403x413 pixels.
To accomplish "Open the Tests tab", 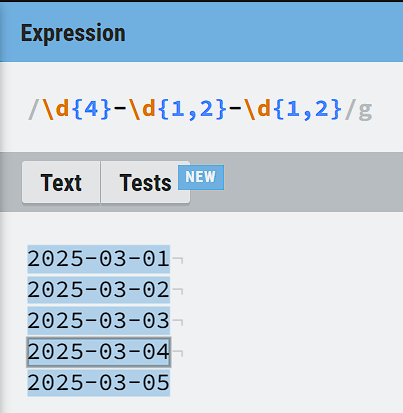I will tap(145, 182).
